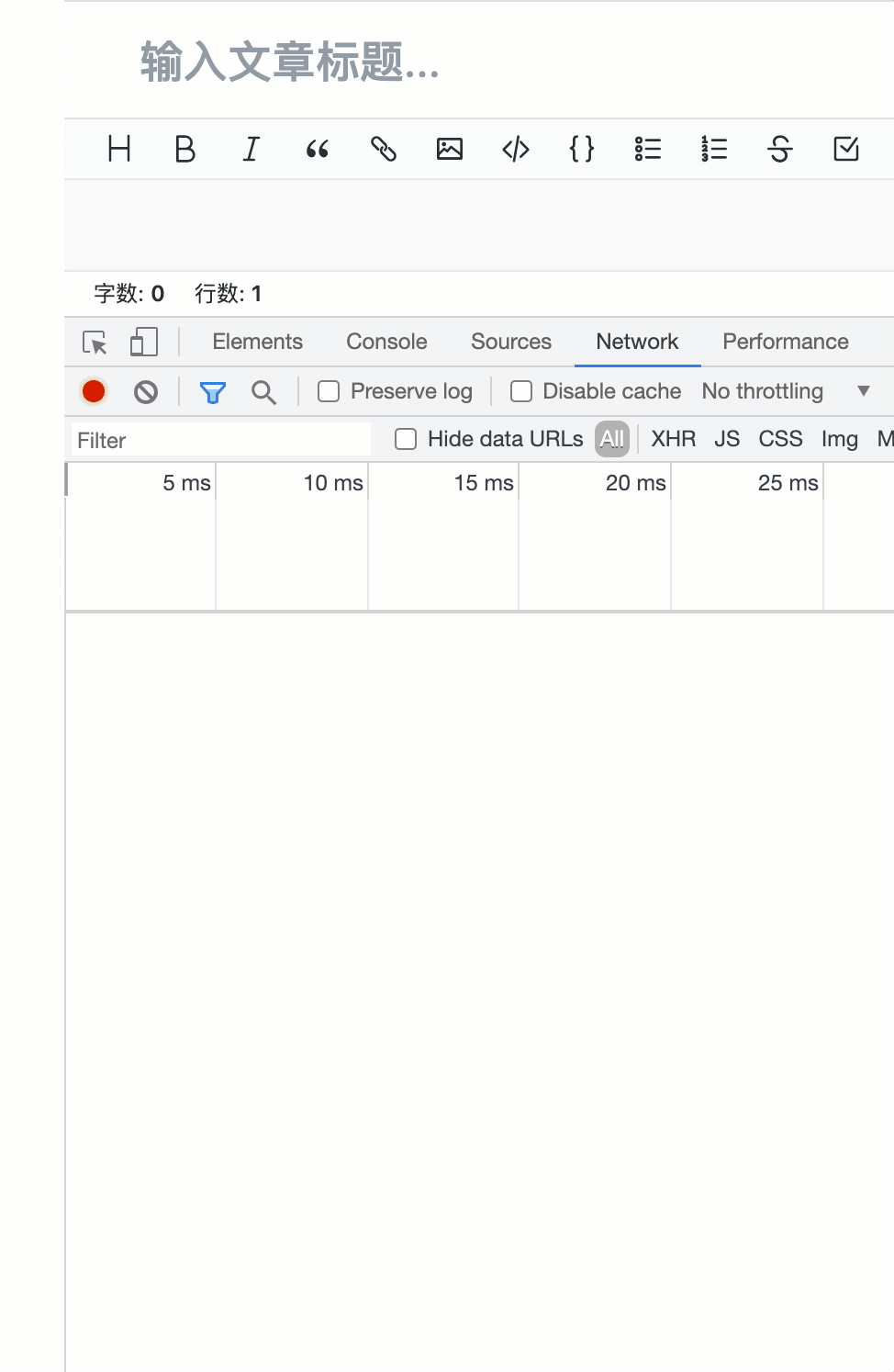Open network search with magnifier icon
Screen dimensions: 894x1372
click(263, 392)
